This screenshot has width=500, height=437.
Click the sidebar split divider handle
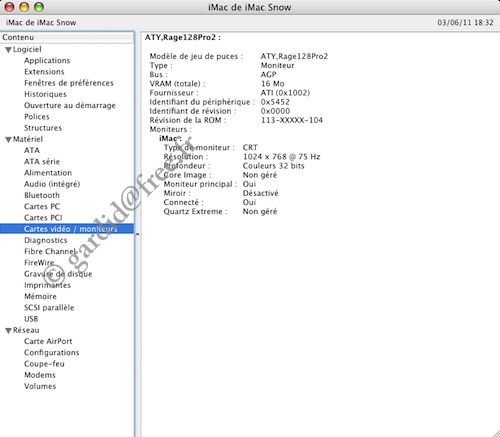click(x=137, y=234)
